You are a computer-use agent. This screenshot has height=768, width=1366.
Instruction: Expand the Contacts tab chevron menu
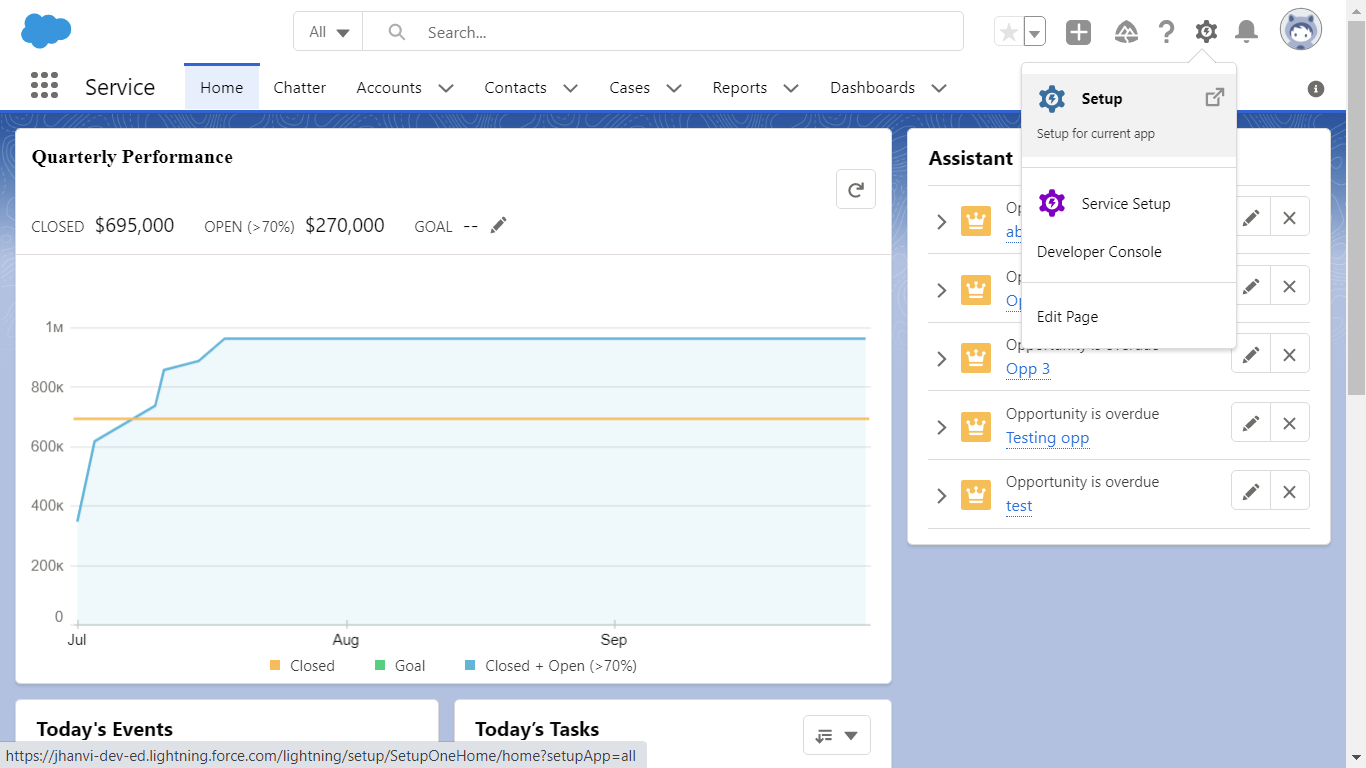(570, 88)
